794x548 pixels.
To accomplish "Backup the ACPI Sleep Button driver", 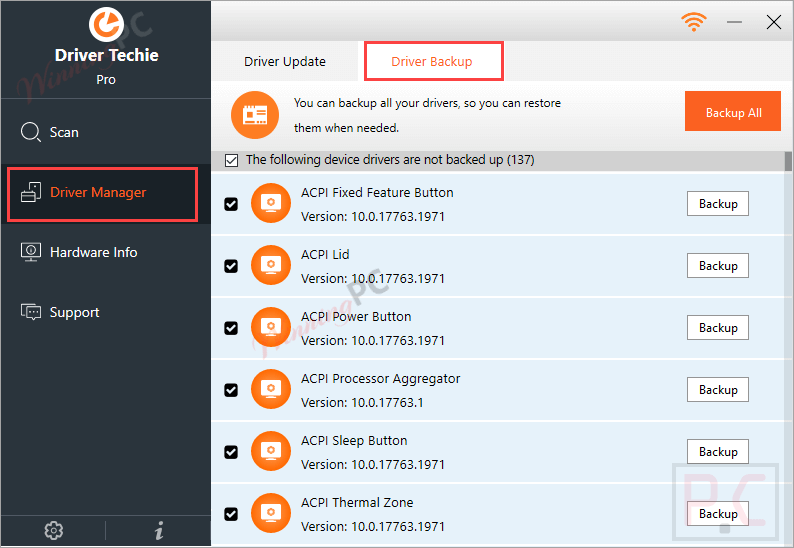I will 718,451.
